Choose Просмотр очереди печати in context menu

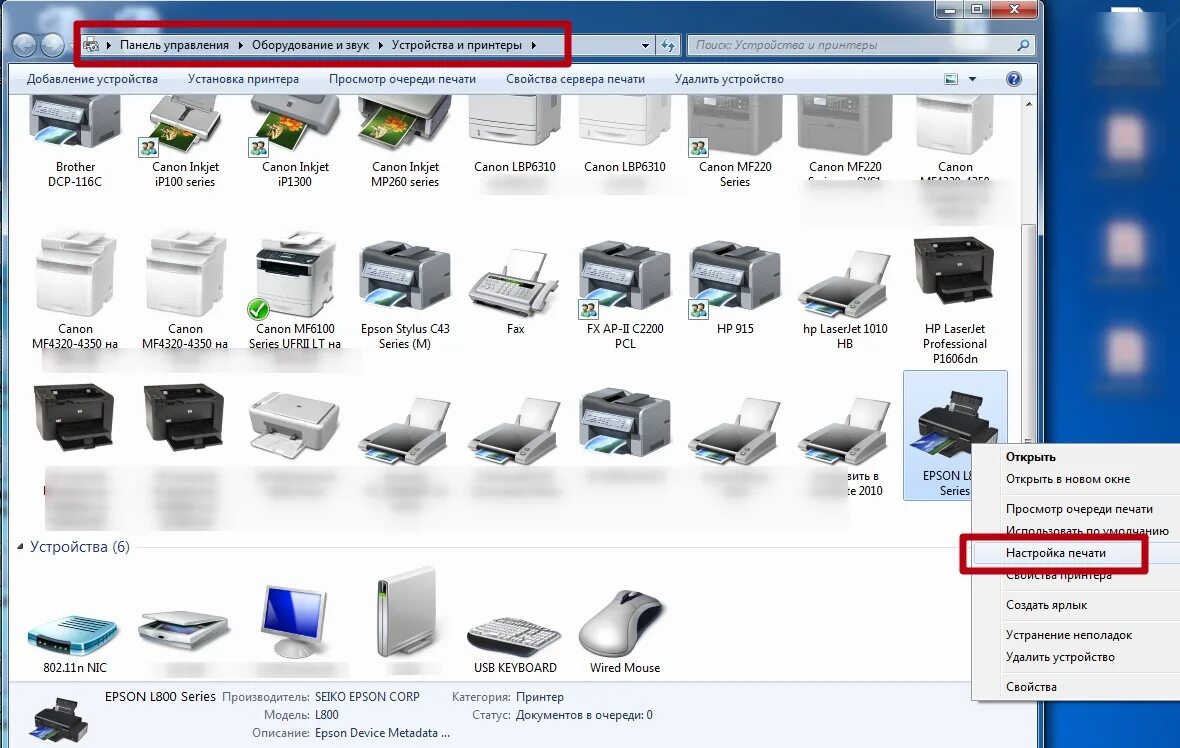click(1079, 509)
